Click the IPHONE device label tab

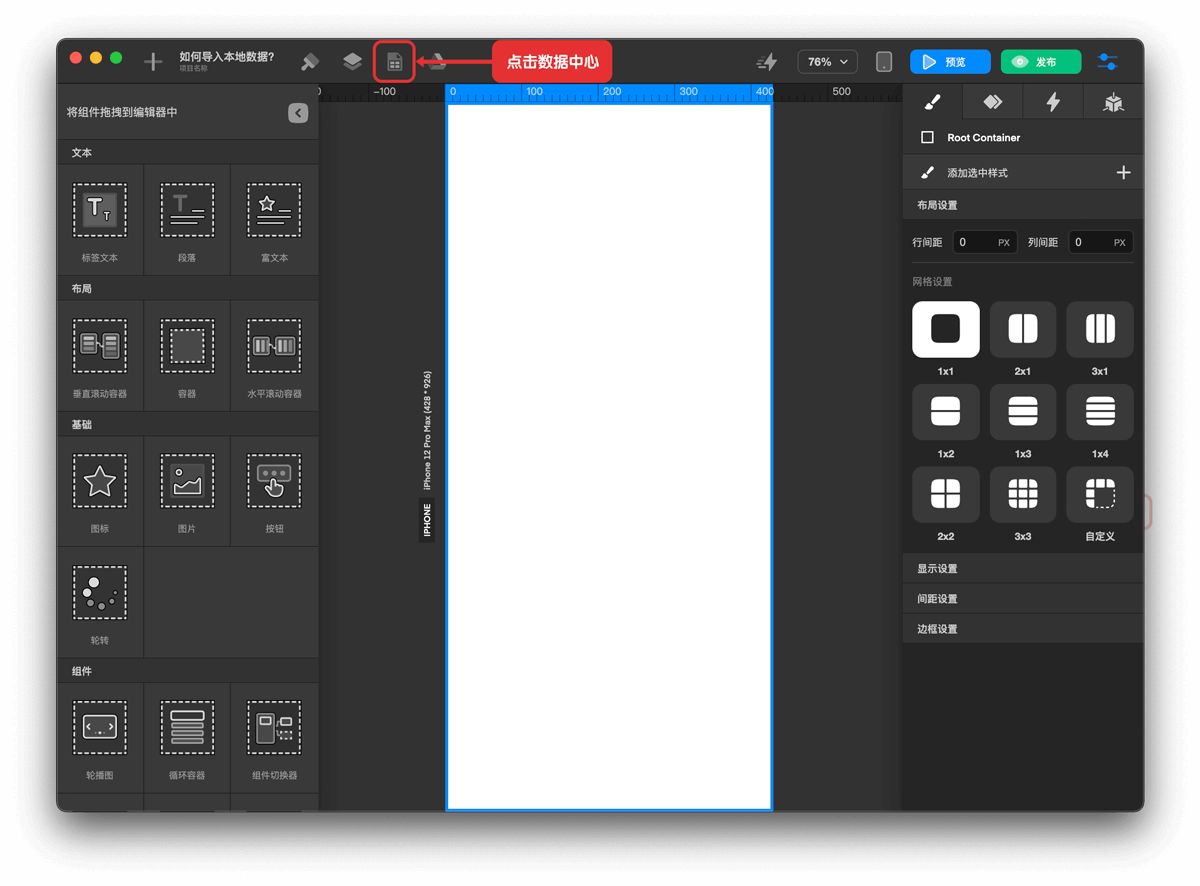coord(427,520)
